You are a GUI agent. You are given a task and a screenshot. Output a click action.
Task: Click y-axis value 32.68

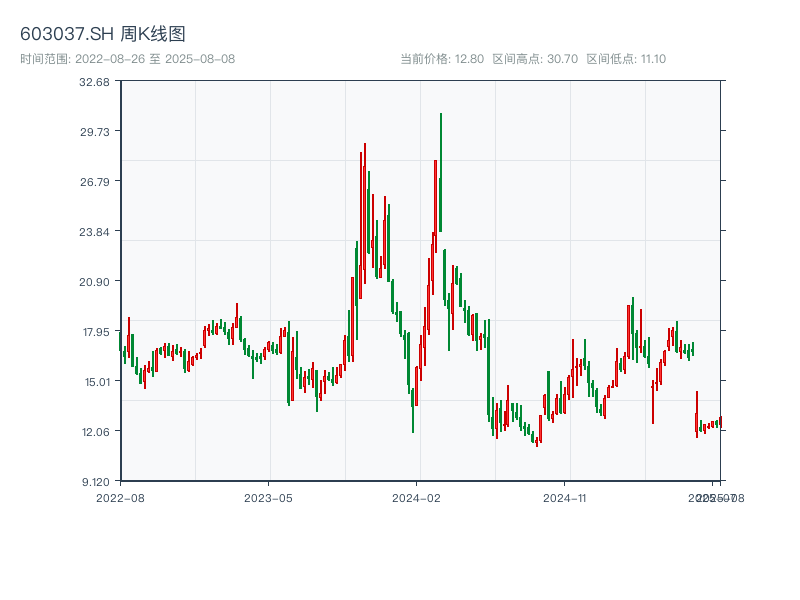pos(94,82)
